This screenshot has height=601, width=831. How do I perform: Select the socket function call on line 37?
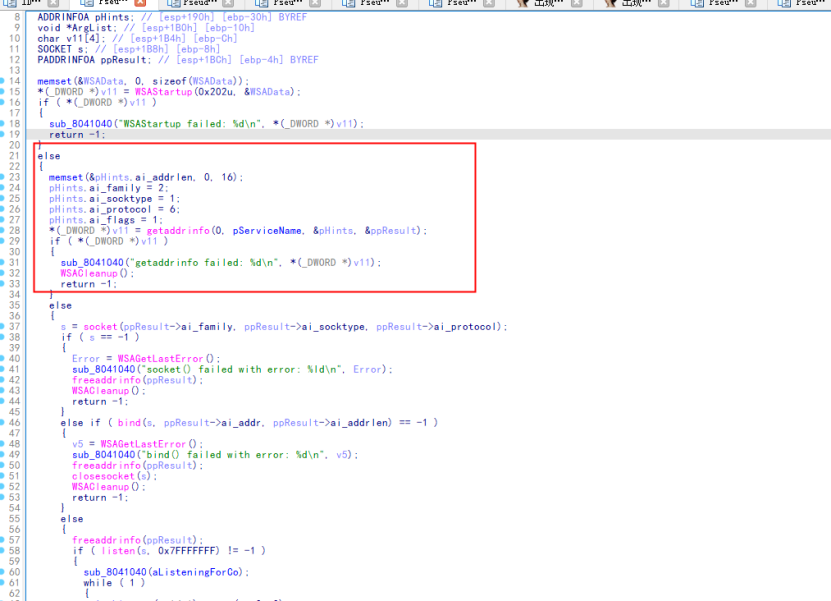(100, 326)
